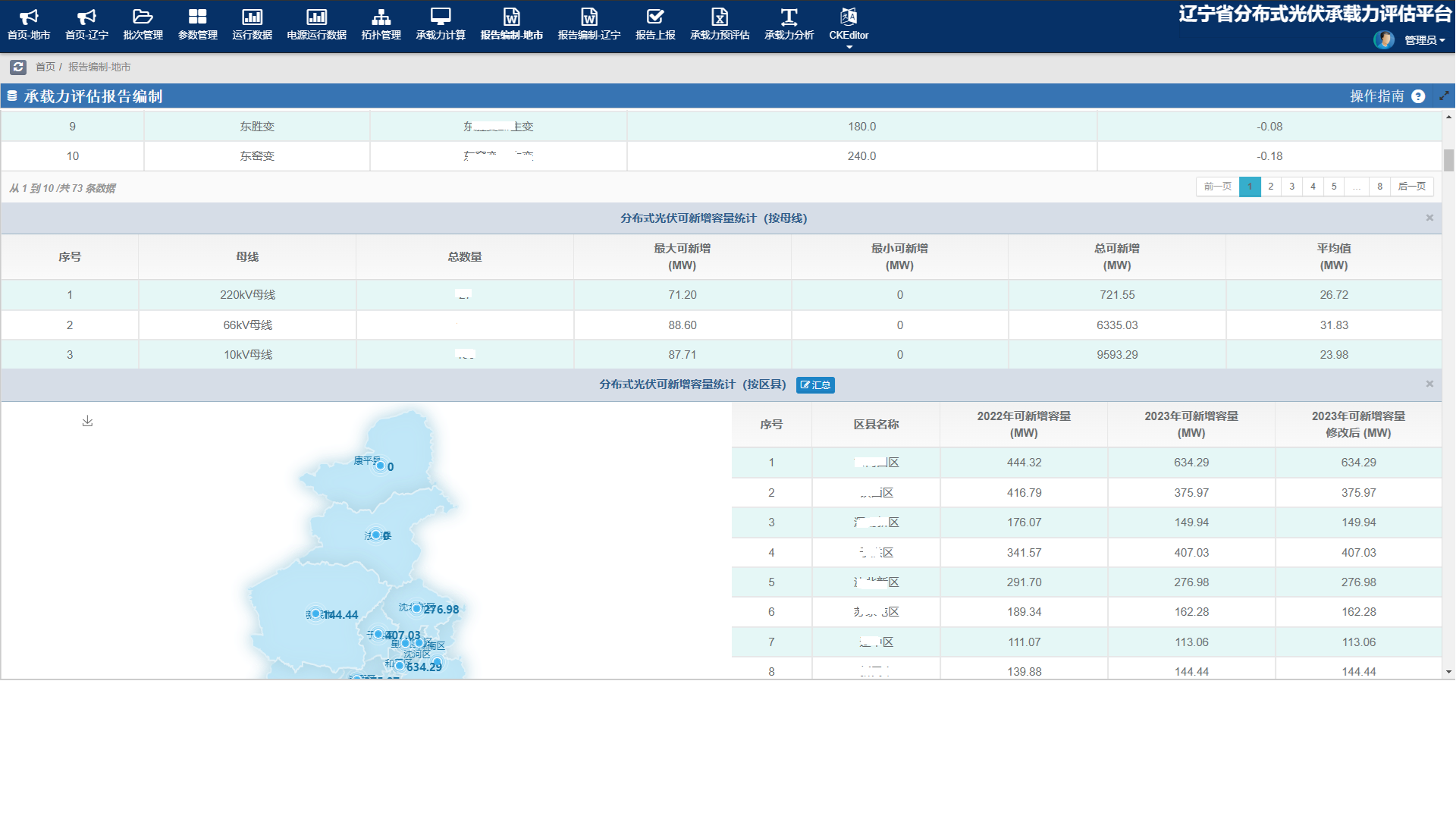Open 拓扑管理 topology icon
This screenshot has width=1456, height=819.
point(381,17)
